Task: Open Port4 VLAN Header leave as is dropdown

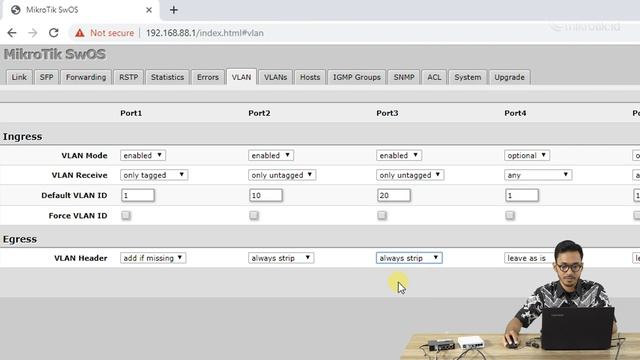Action: click(x=530, y=258)
